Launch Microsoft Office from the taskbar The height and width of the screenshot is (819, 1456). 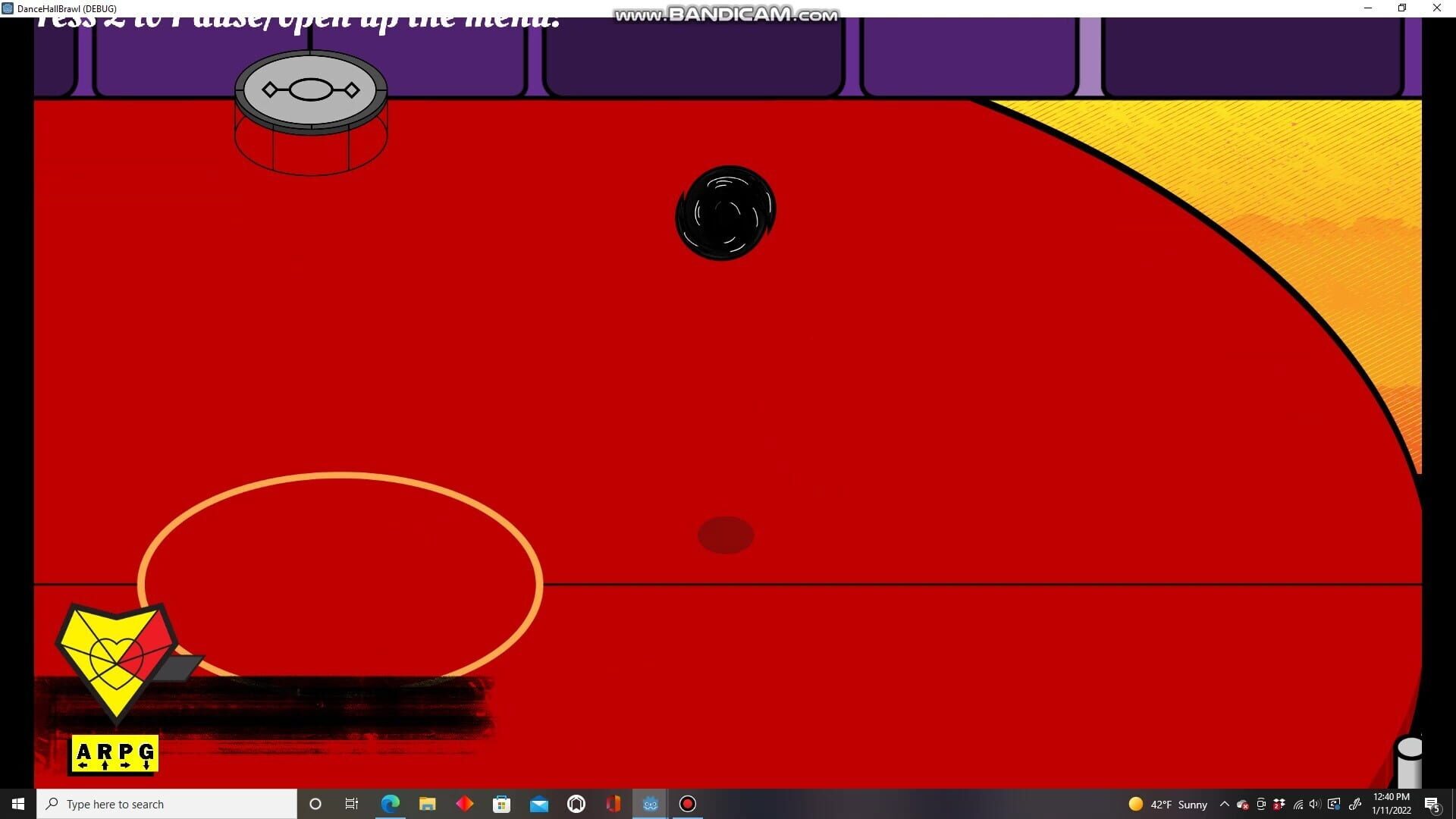613,804
